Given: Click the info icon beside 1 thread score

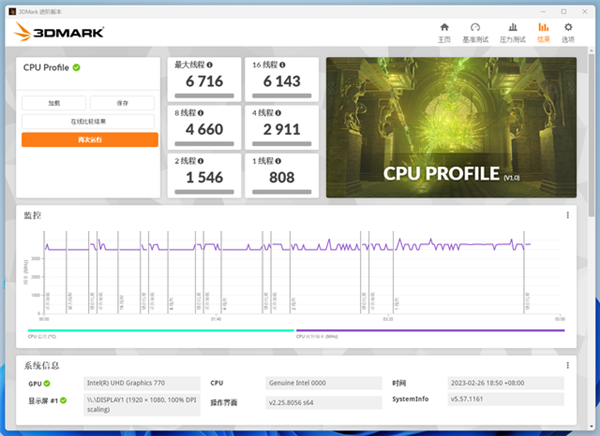Looking at the screenshot, I should (x=278, y=161).
